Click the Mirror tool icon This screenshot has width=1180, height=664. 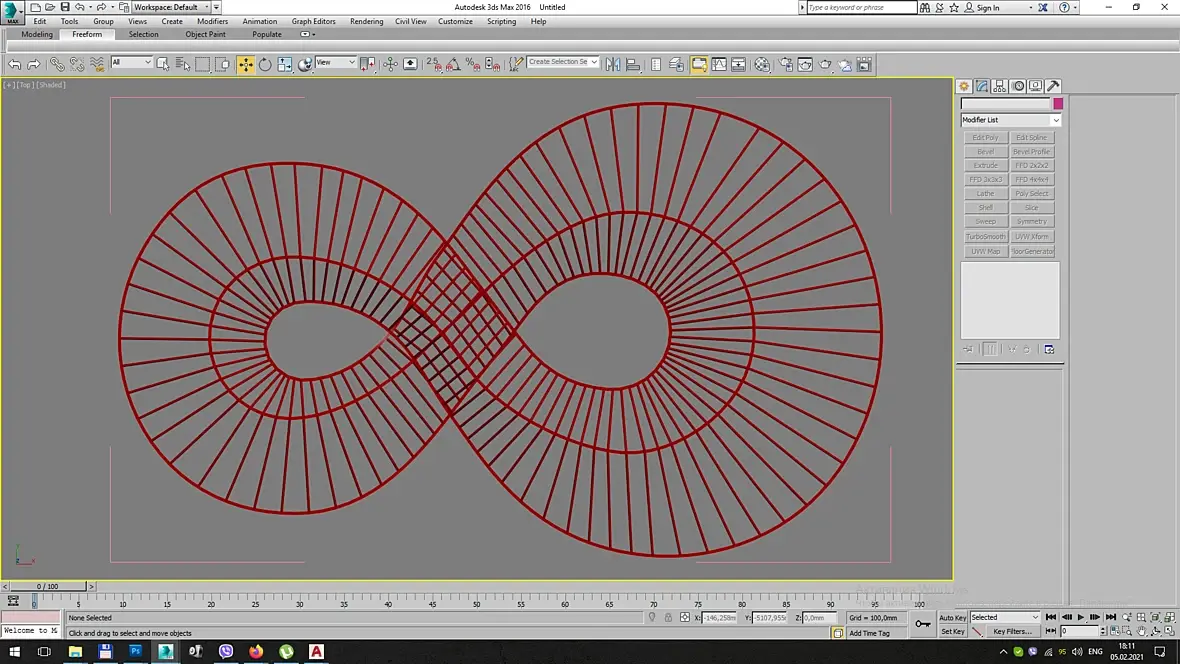coord(612,64)
